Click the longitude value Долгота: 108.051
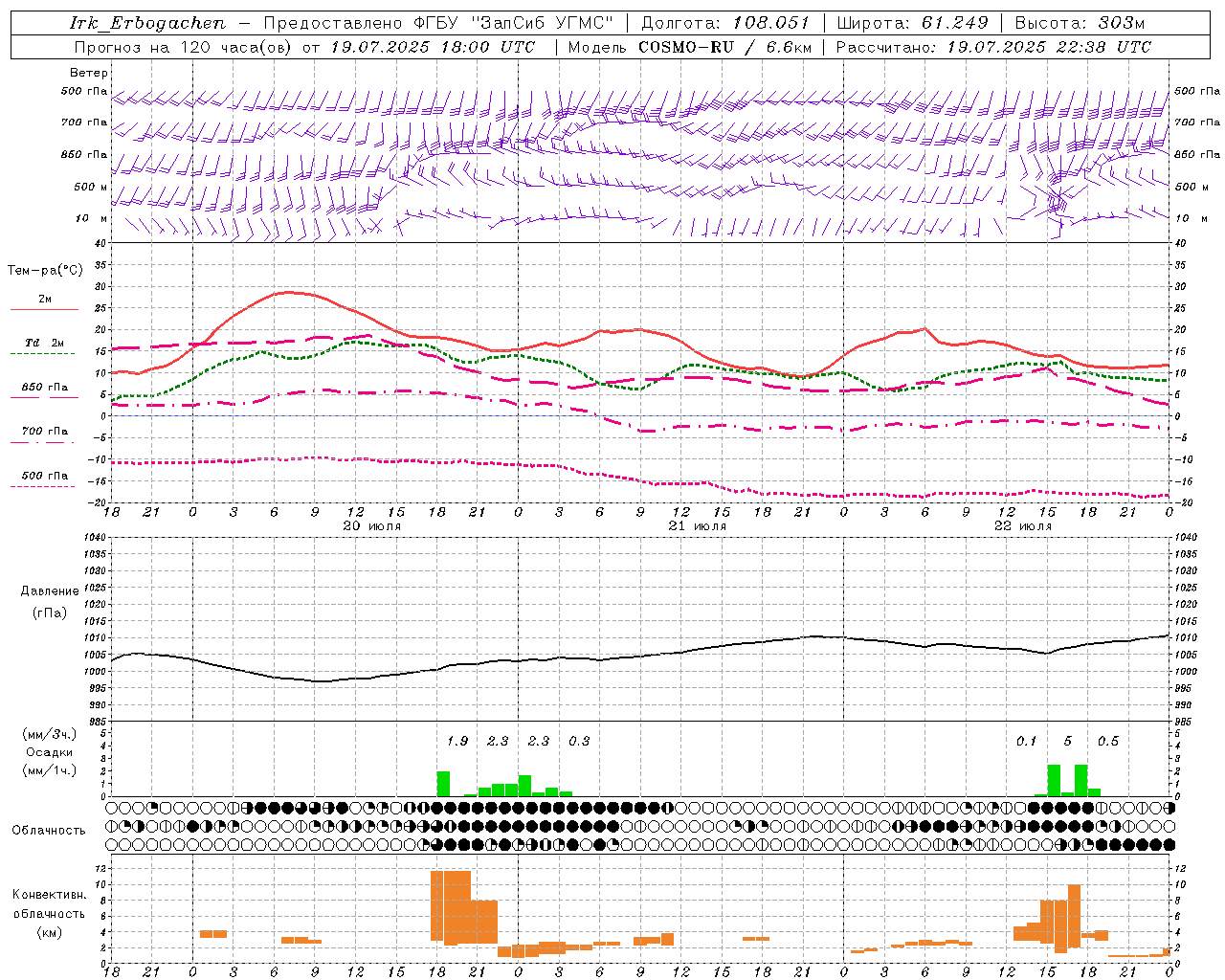1225x980 pixels. pyautogui.click(x=724, y=23)
